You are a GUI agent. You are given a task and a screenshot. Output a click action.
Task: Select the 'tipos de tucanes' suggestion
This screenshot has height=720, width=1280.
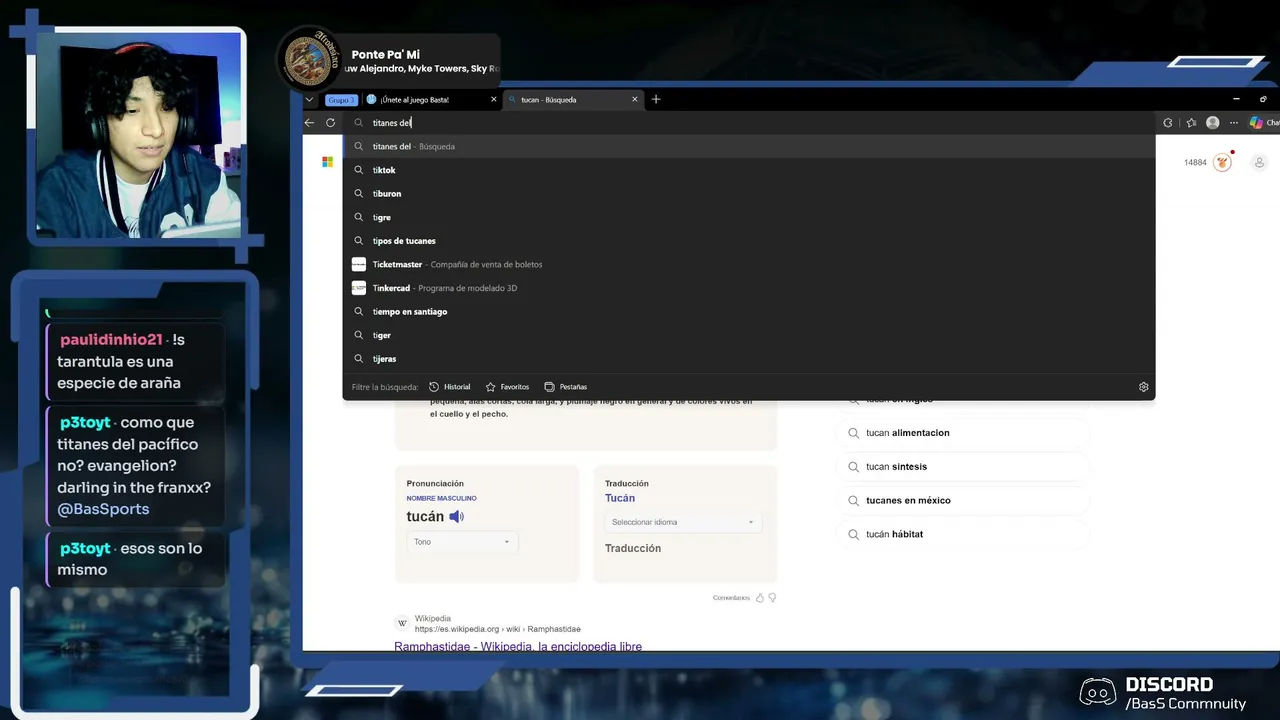pyautogui.click(x=749, y=241)
